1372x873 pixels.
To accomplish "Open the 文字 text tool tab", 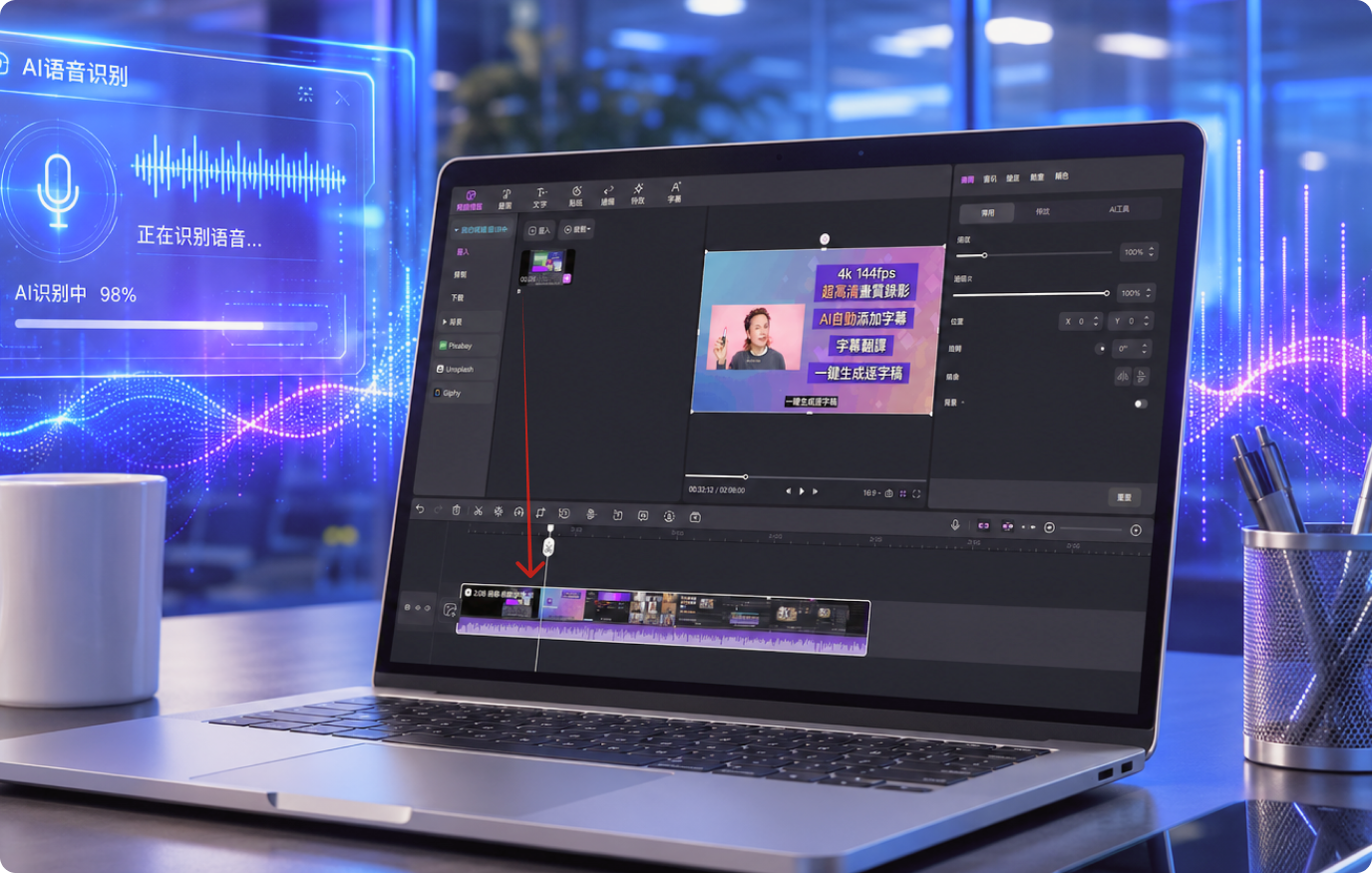I will (540, 197).
